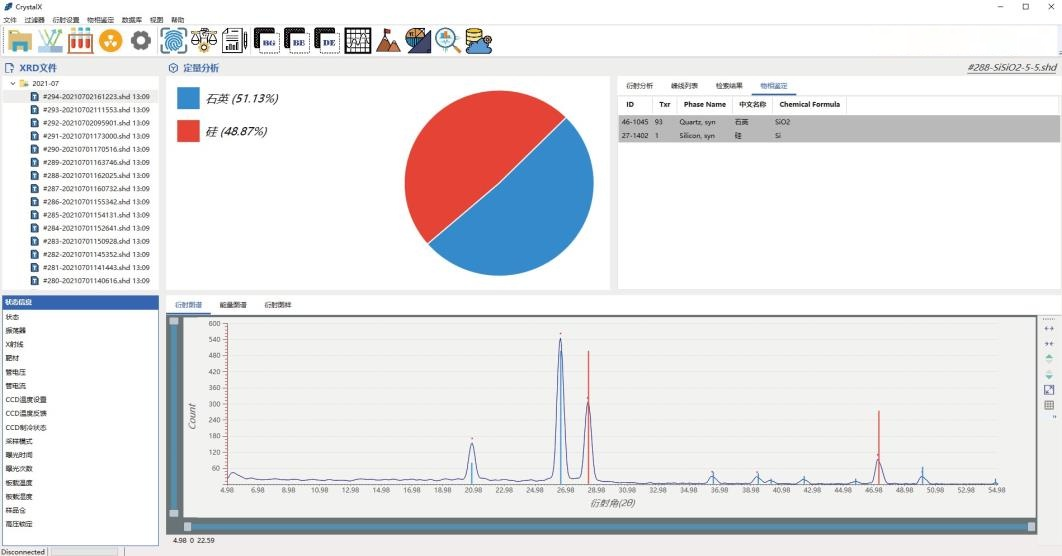Open the cloud database toolbar icon
This screenshot has height=556, width=1062.
point(478,40)
